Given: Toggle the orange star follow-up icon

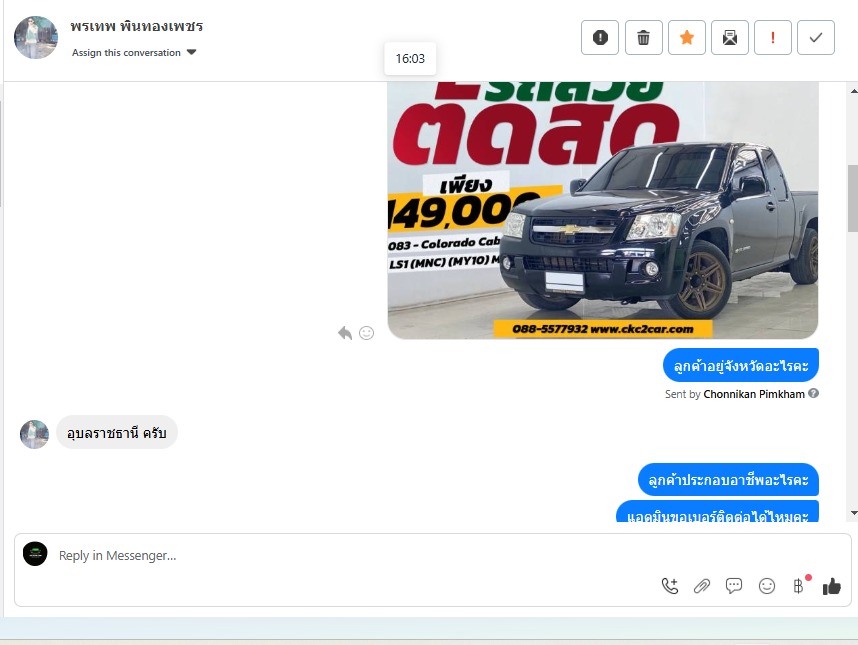Looking at the screenshot, I should [687, 38].
